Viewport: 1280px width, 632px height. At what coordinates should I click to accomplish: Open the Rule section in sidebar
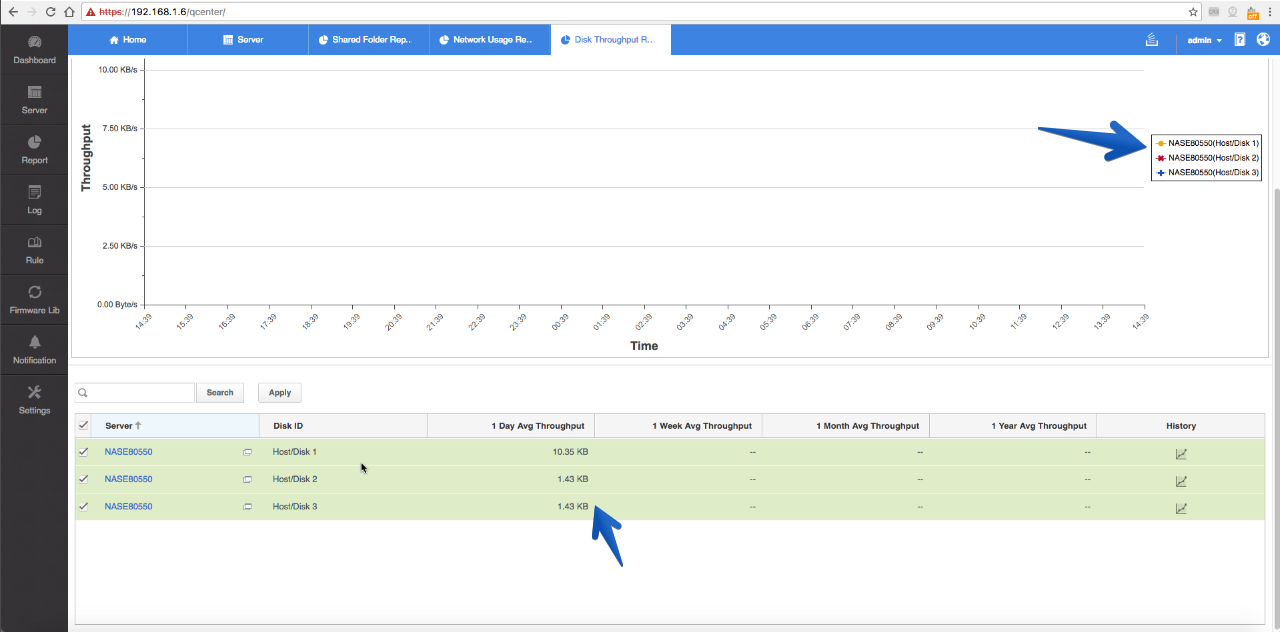34,250
